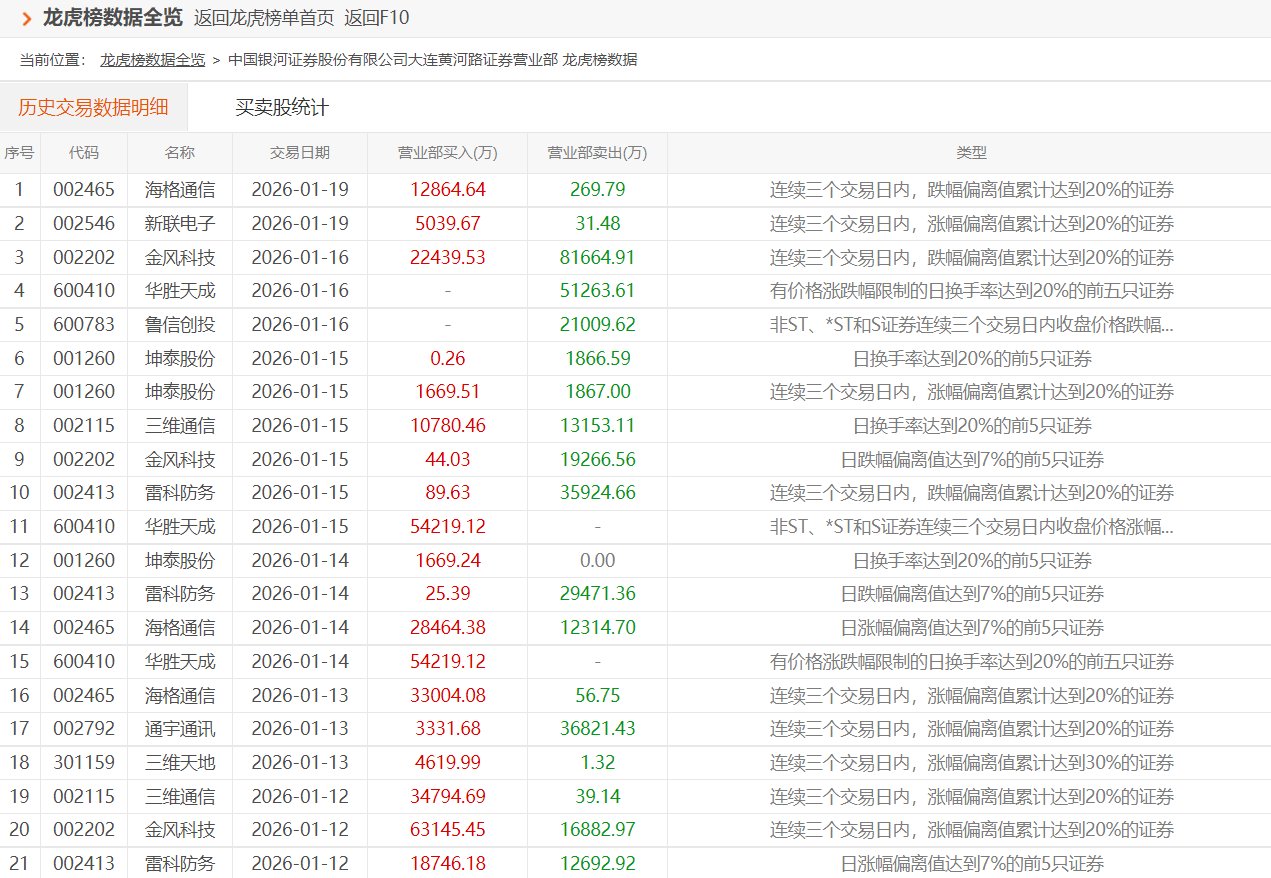Select the 交易日期 column header
The width and height of the screenshot is (1271, 878).
(300, 153)
